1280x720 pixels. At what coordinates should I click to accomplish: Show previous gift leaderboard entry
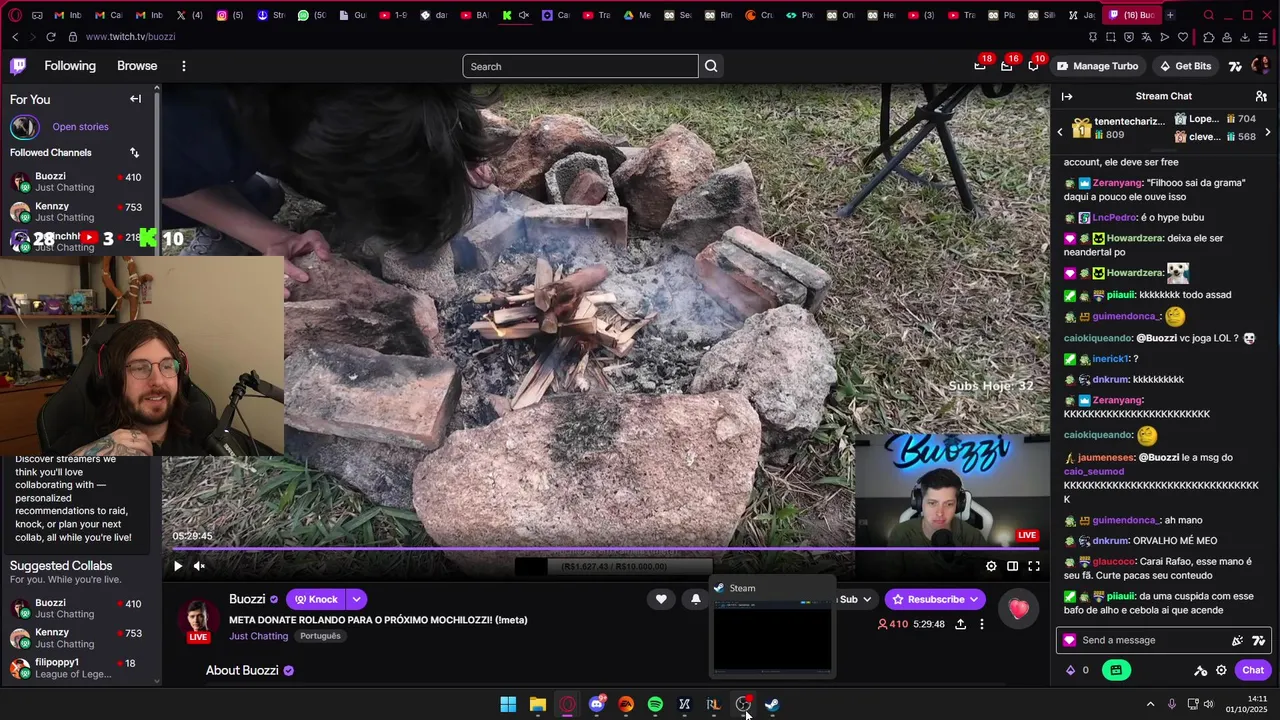(1060, 132)
